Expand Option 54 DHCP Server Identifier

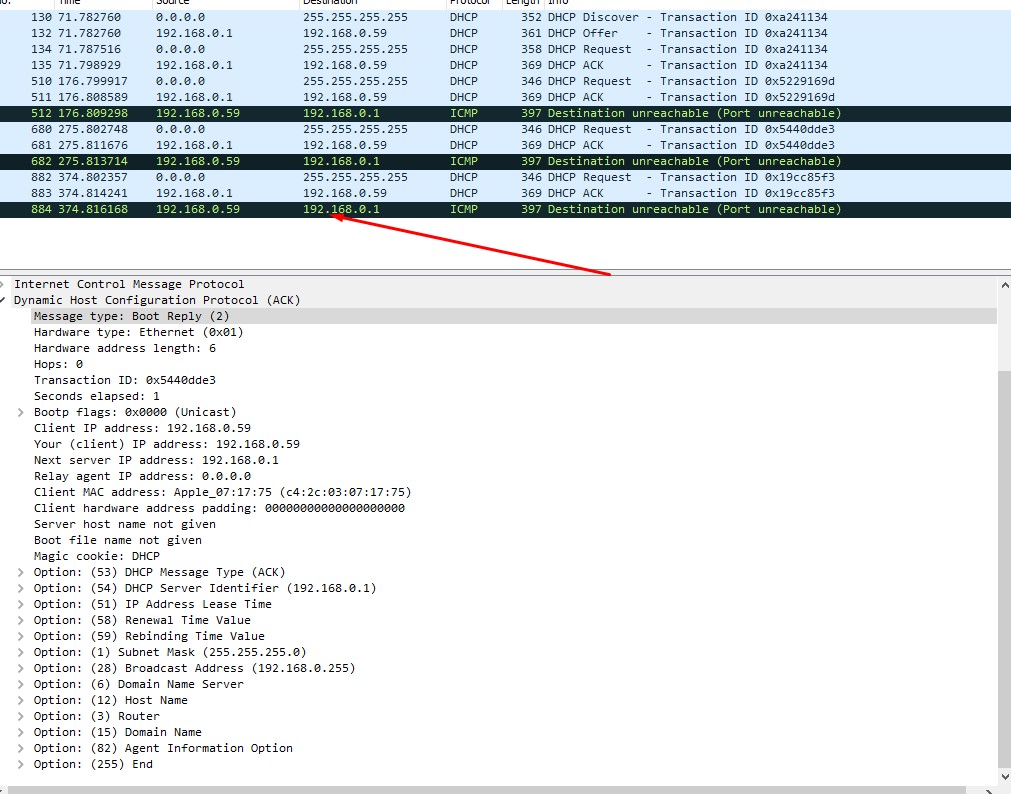[x=22, y=588]
